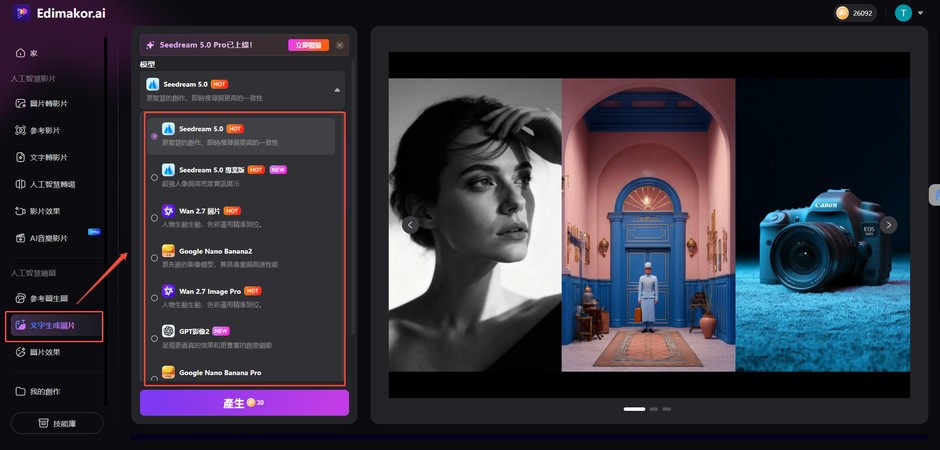Image resolution: width=940 pixels, height=450 pixels.
Task: Click the Google Nano Banana Pro model icon
Action: [168, 372]
